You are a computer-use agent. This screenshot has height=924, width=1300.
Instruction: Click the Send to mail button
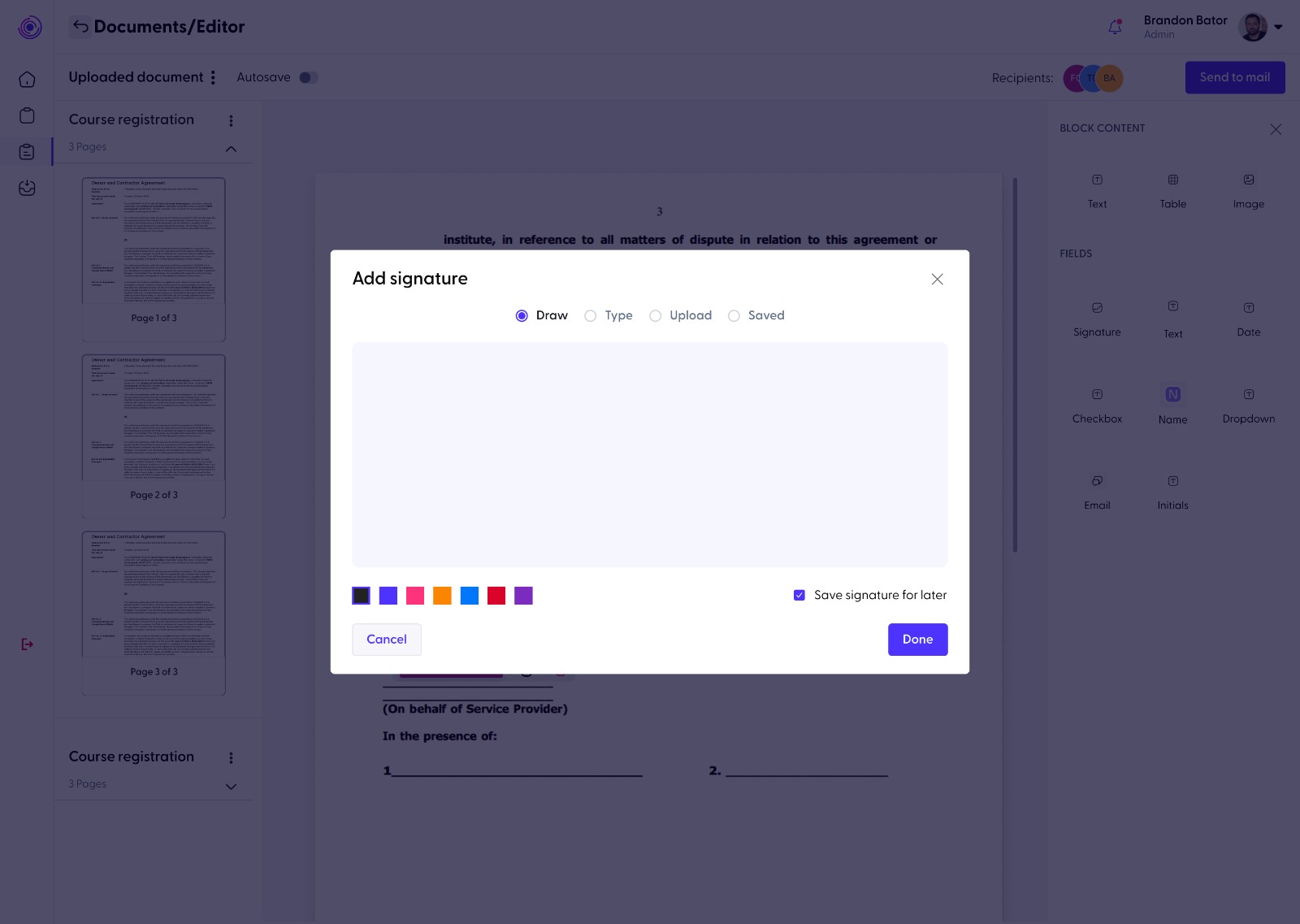(x=1234, y=77)
